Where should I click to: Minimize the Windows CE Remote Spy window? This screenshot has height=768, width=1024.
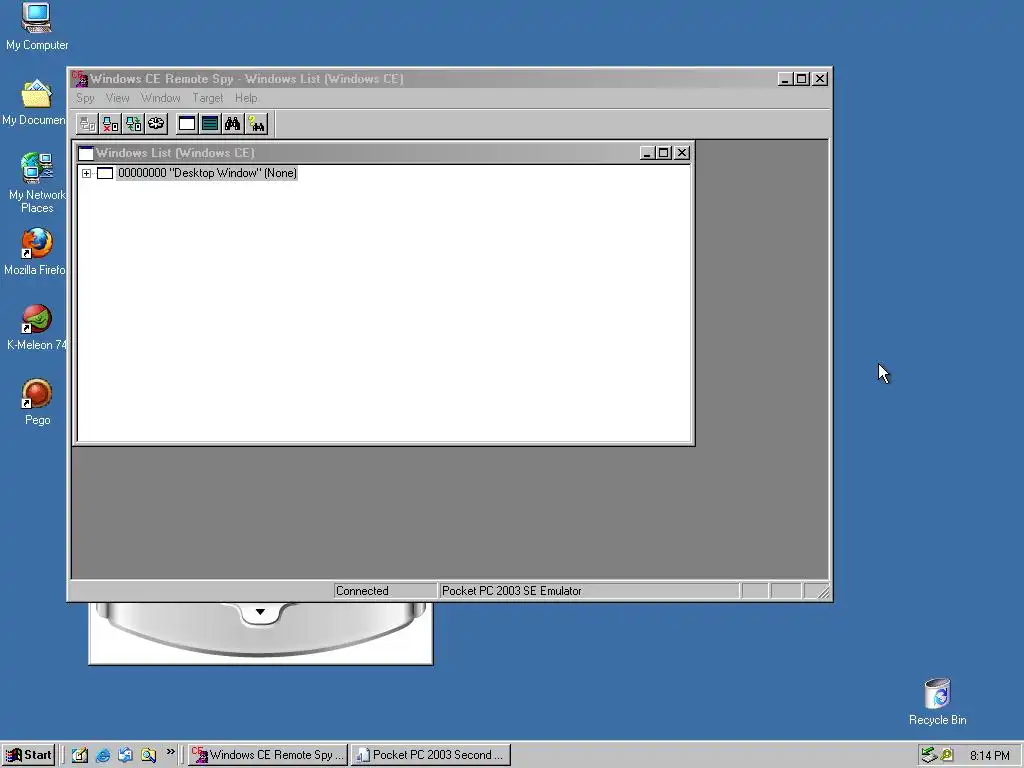point(785,79)
